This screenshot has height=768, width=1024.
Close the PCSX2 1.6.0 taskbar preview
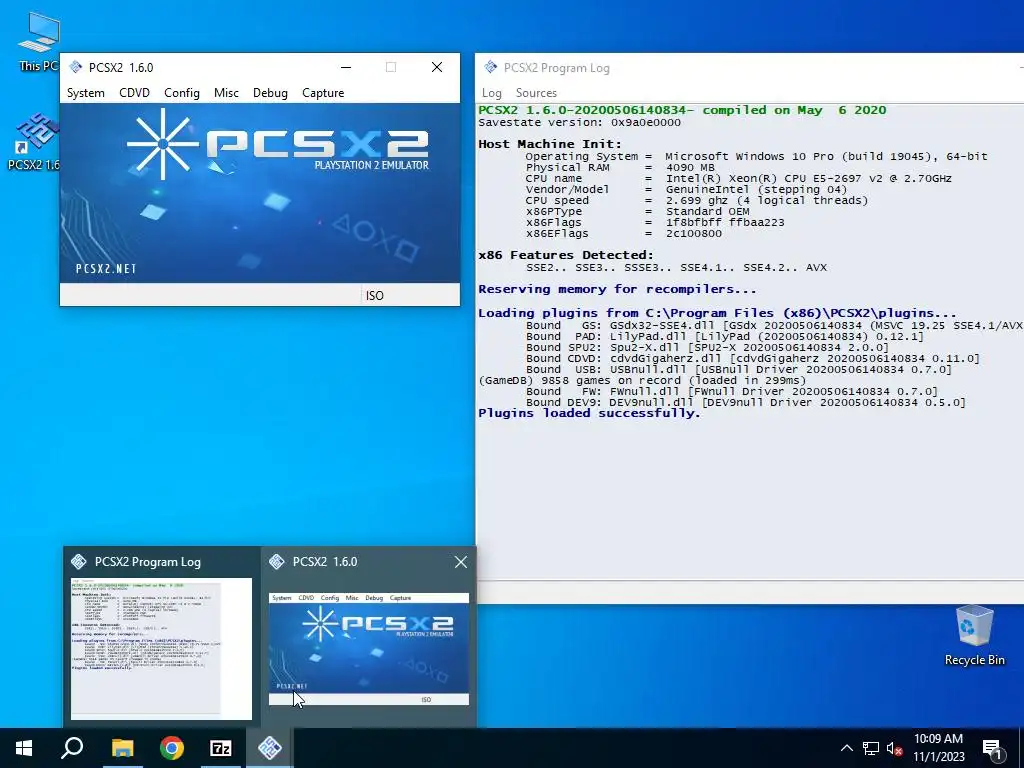[x=460, y=562]
